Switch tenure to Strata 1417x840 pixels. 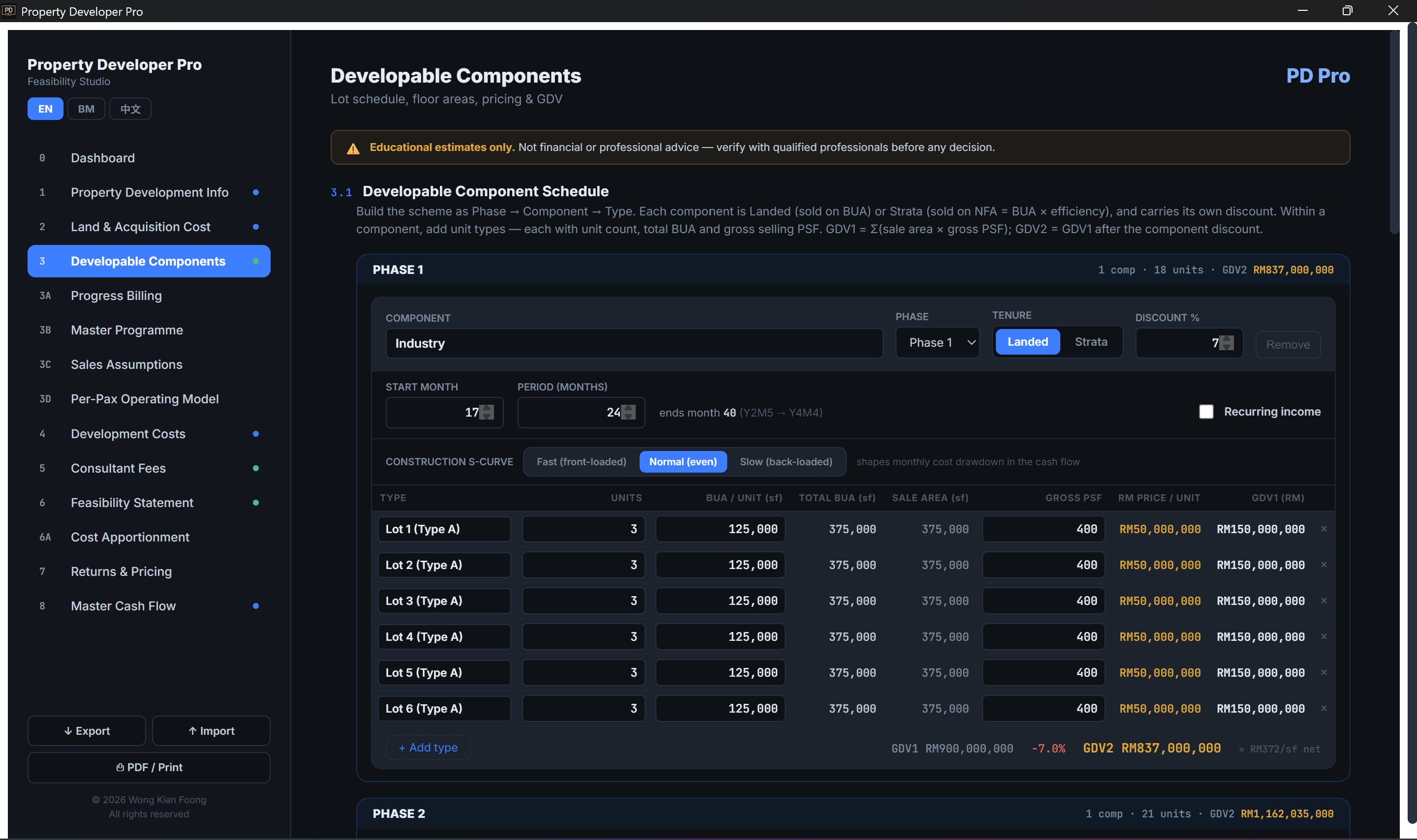pos(1090,342)
